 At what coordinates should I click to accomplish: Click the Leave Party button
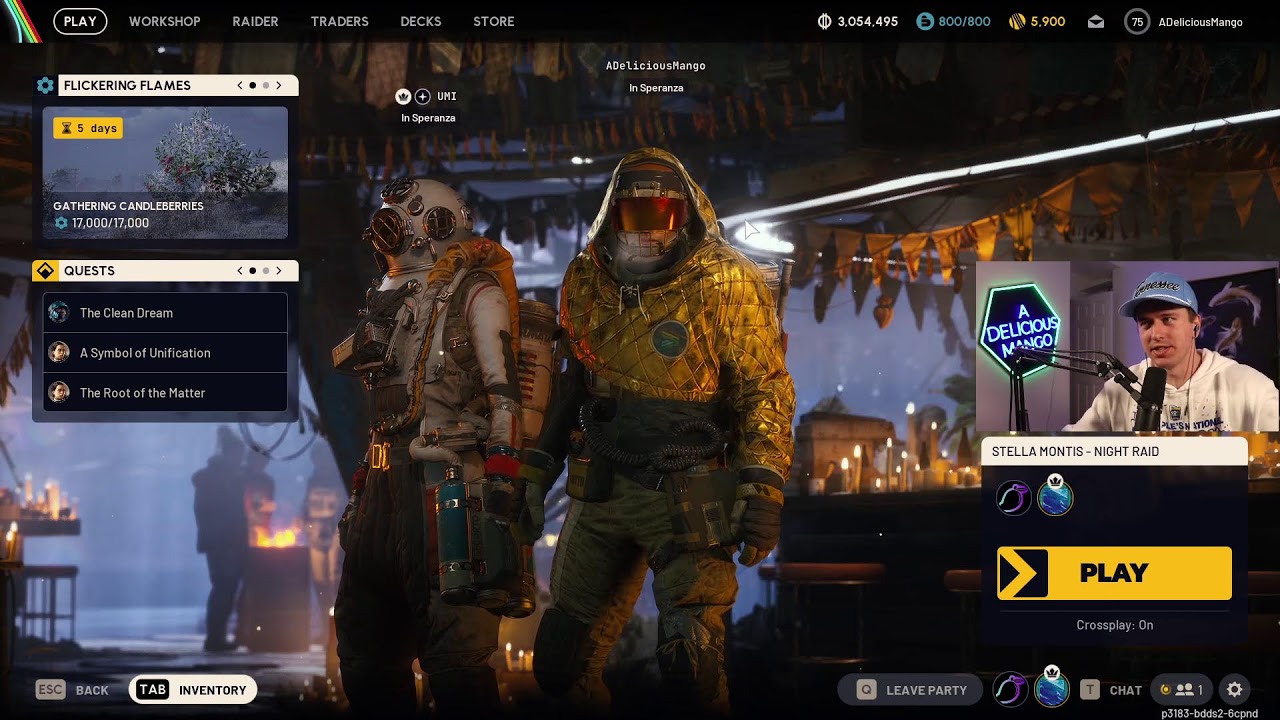pyautogui.click(x=912, y=690)
